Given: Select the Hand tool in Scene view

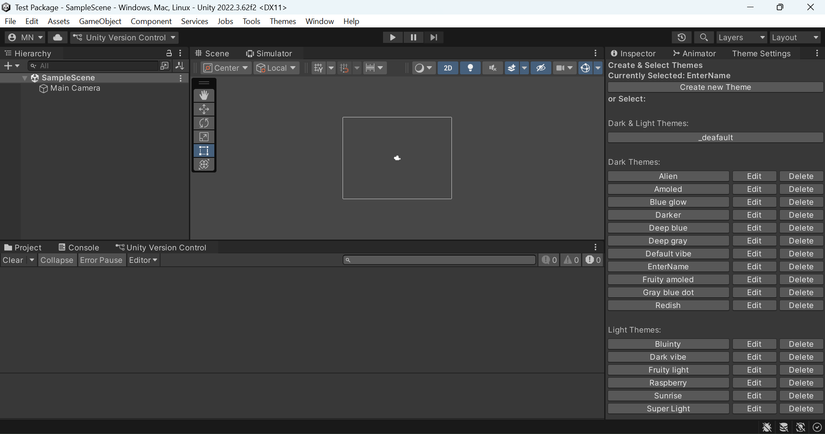Looking at the screenshot, I should [204, 95].
